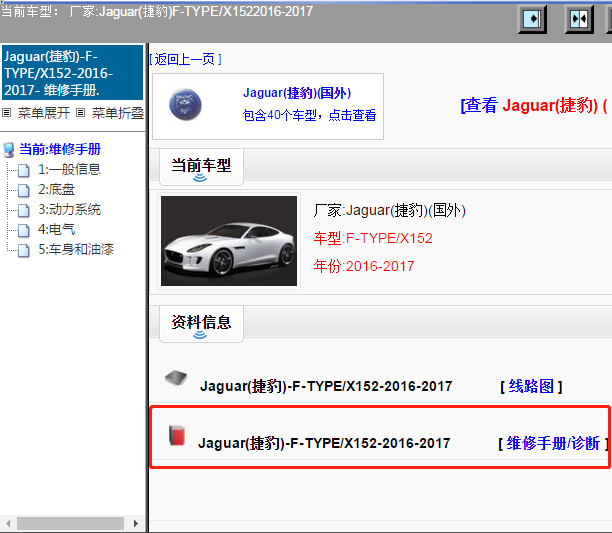Image resolution: width=612 pixels, height=533 pixels.
Task: Click the 线路图 row's Jaguar F-TYPE title
Action: click(x=326, y=386)
